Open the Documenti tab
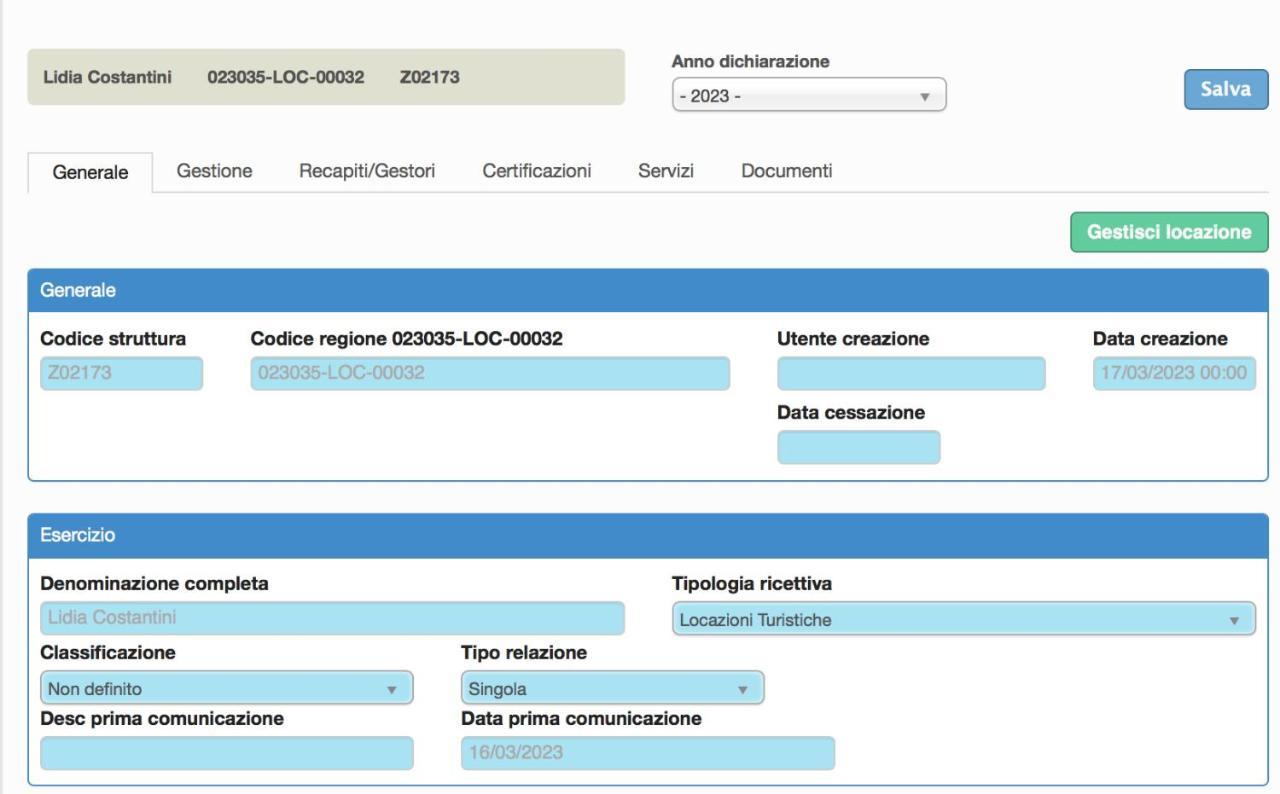This screenshot has width=1280, height=794. tap(787, 171)
